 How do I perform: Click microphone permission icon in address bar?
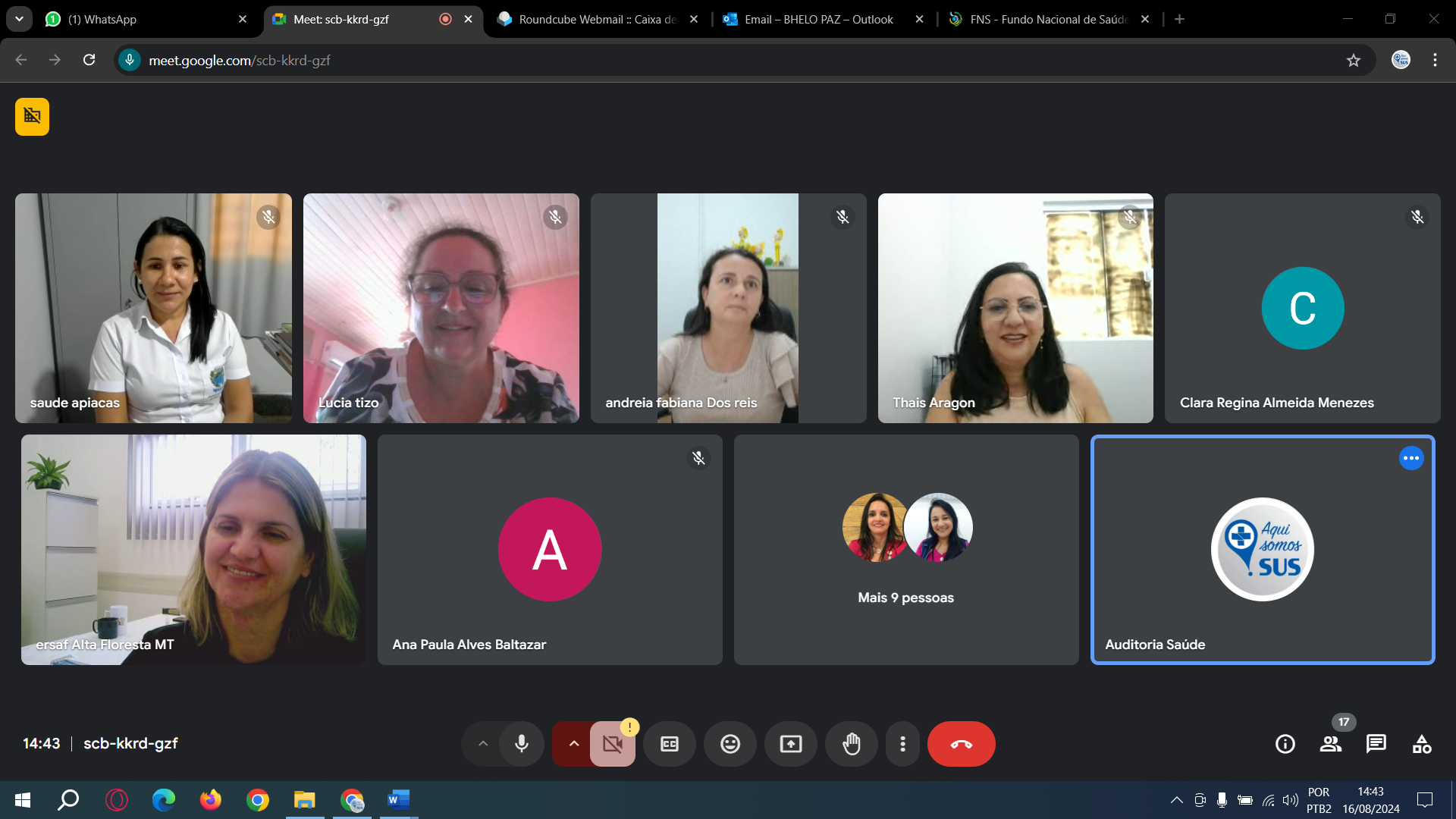coord(130,60)
